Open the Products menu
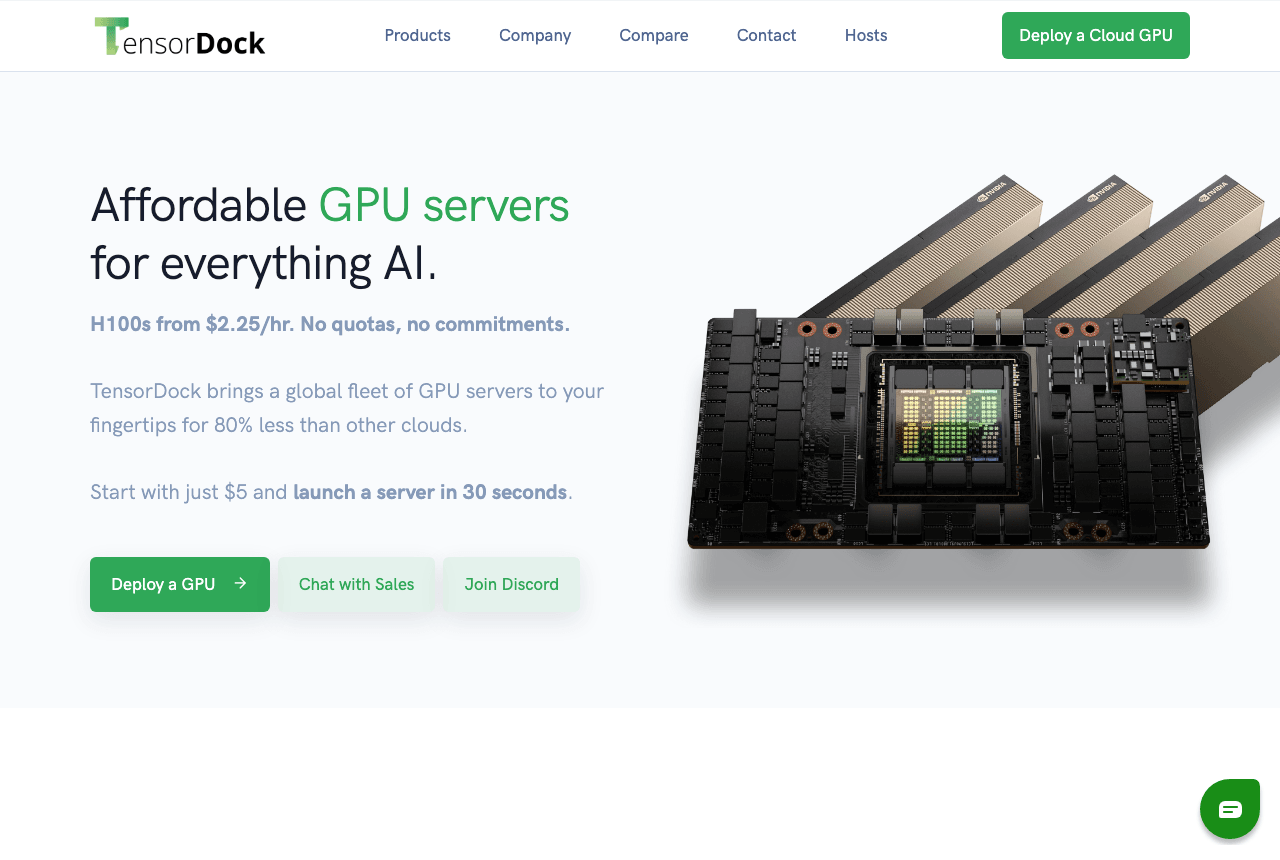The image size is (1280, 860). 417,36
